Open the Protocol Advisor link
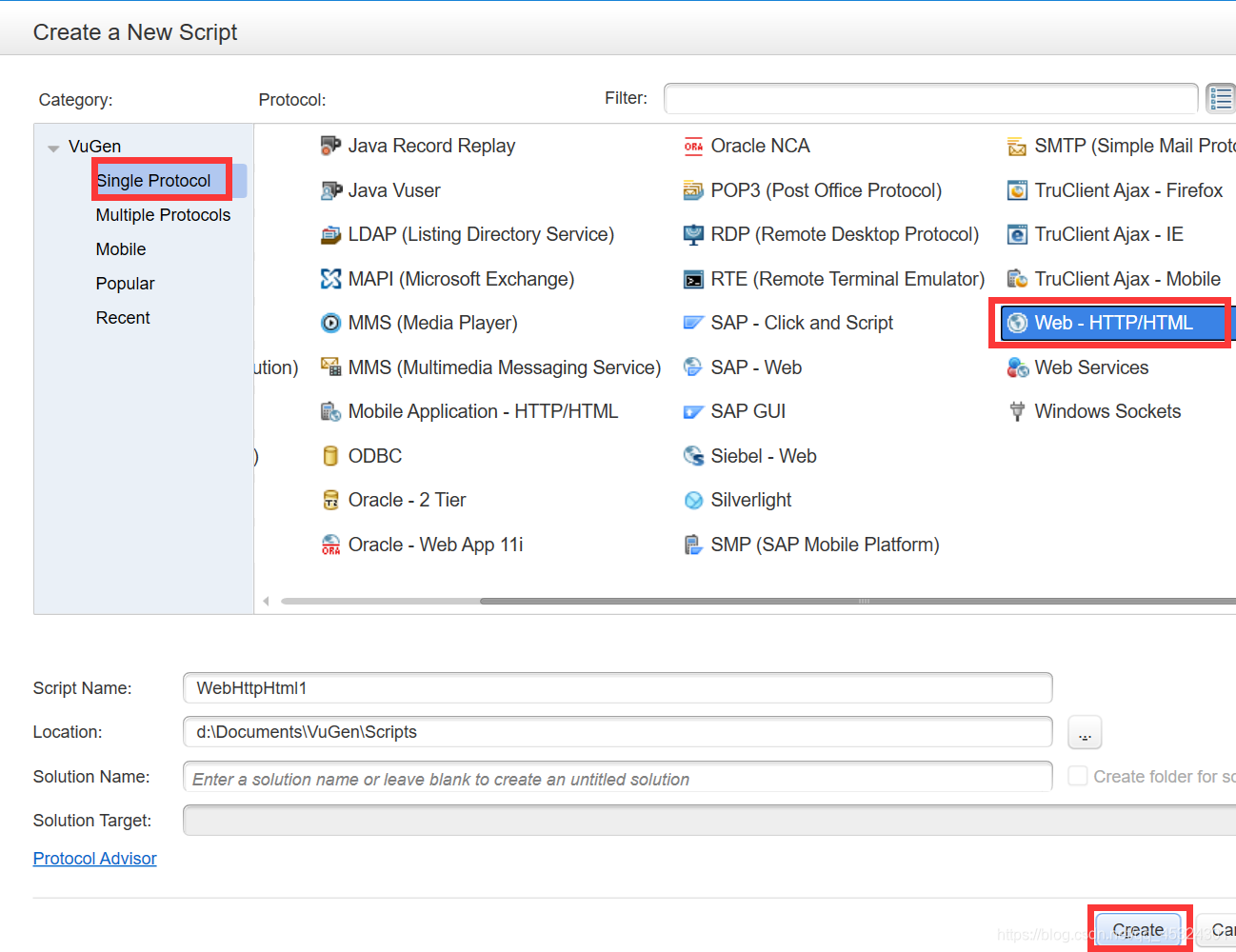This screenshot has width=1236, height=952. click(x=95, y=859)
